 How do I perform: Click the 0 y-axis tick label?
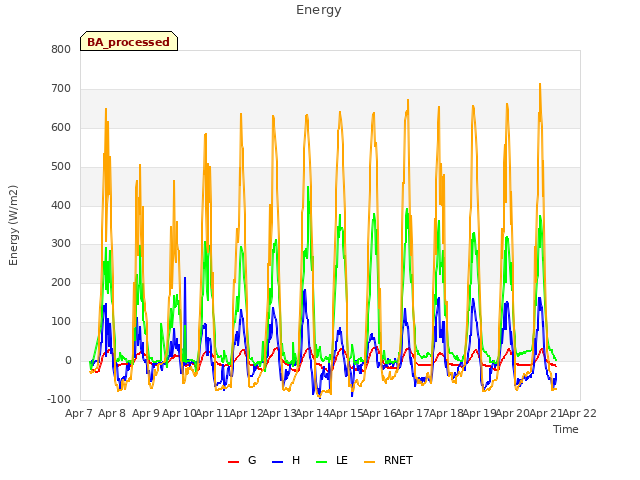[68, 360]
